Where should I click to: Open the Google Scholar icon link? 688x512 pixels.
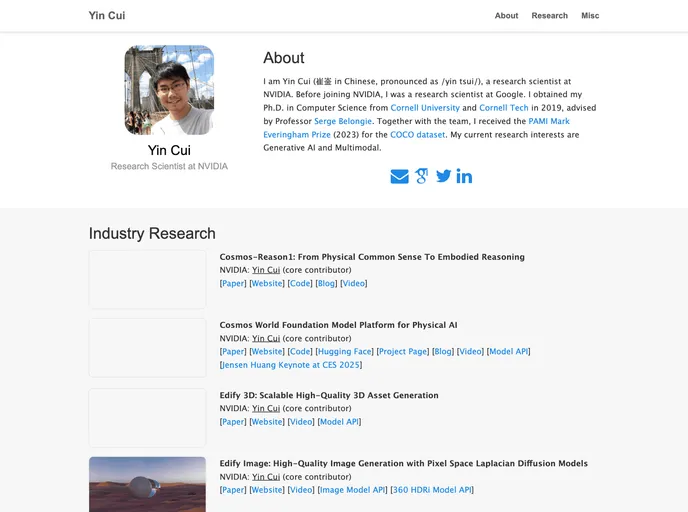pyautogui.click(x=421, y=177)
